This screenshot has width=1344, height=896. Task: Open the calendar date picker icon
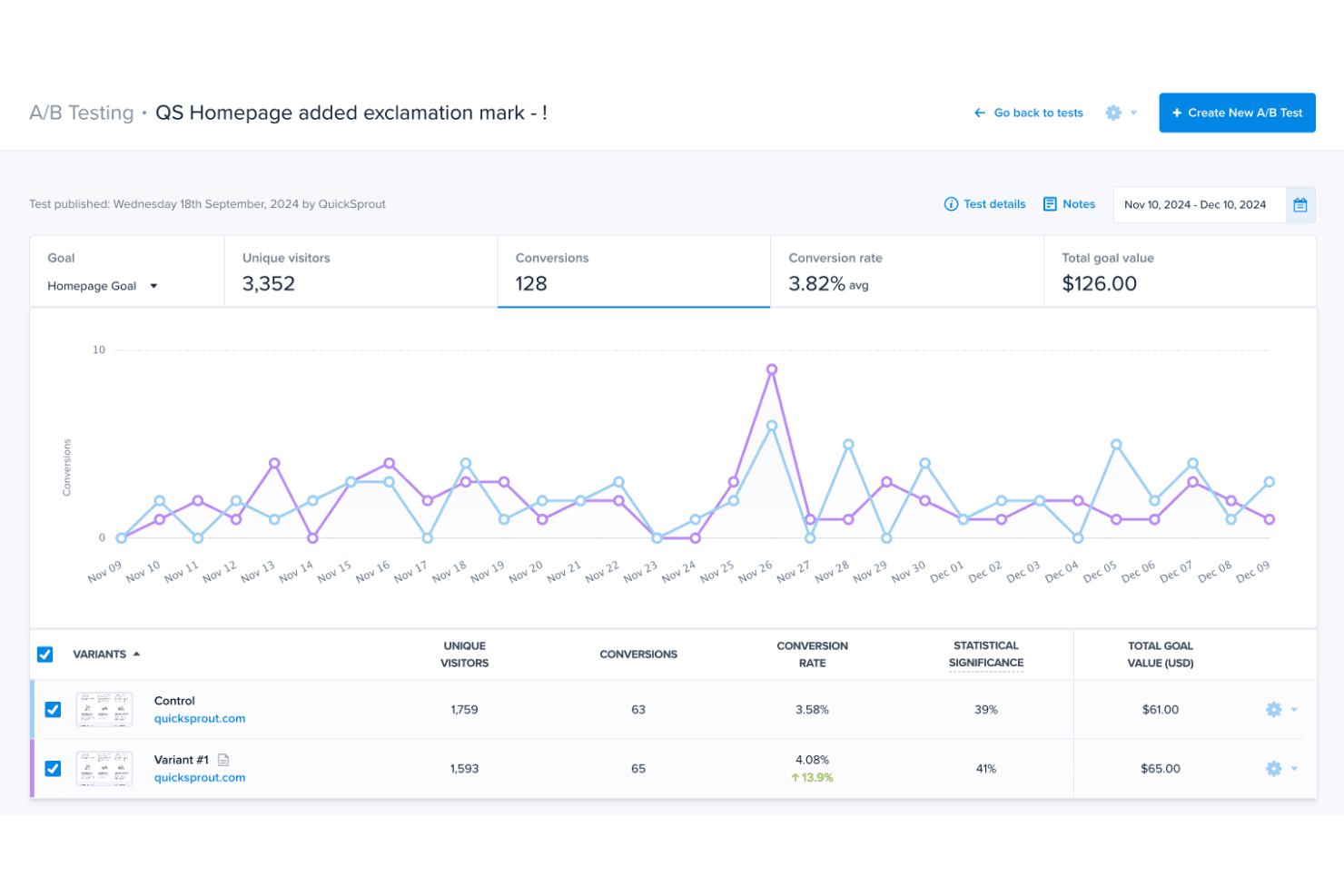pyautogui.click(x=1300, y=204)
